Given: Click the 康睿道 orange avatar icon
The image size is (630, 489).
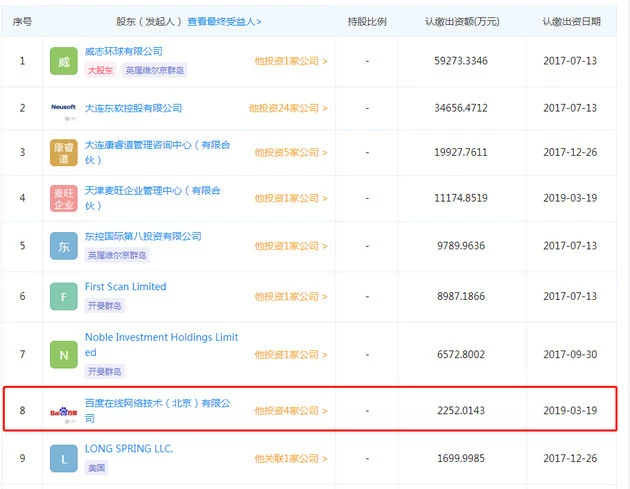Looking at the screenshot, I should pos(63,153).
